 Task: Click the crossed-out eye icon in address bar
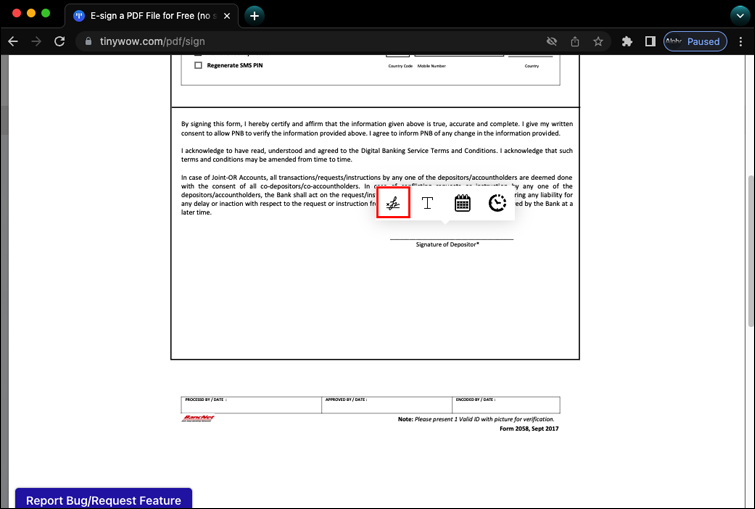[x=552, y=41]
